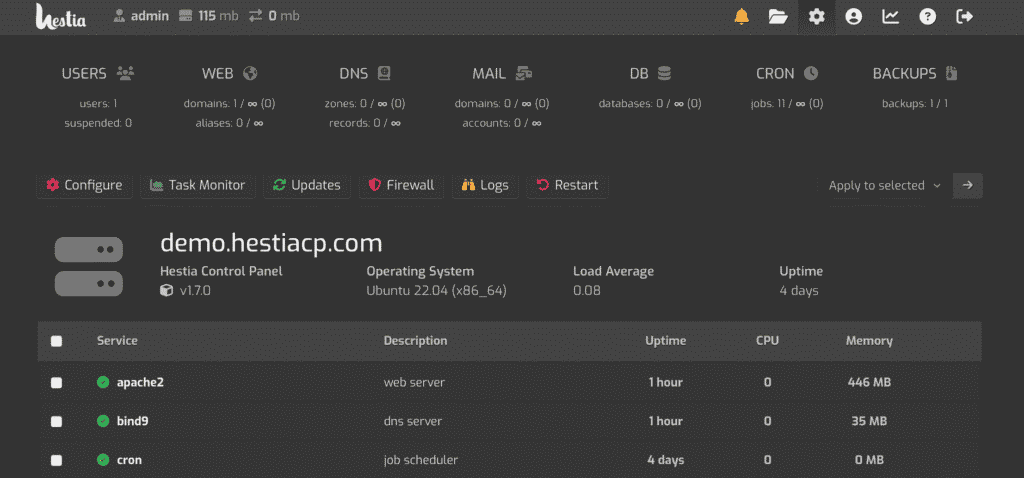Open the notifications bell icon
This screenshot has width=1024, height=478.
point(741,16)
